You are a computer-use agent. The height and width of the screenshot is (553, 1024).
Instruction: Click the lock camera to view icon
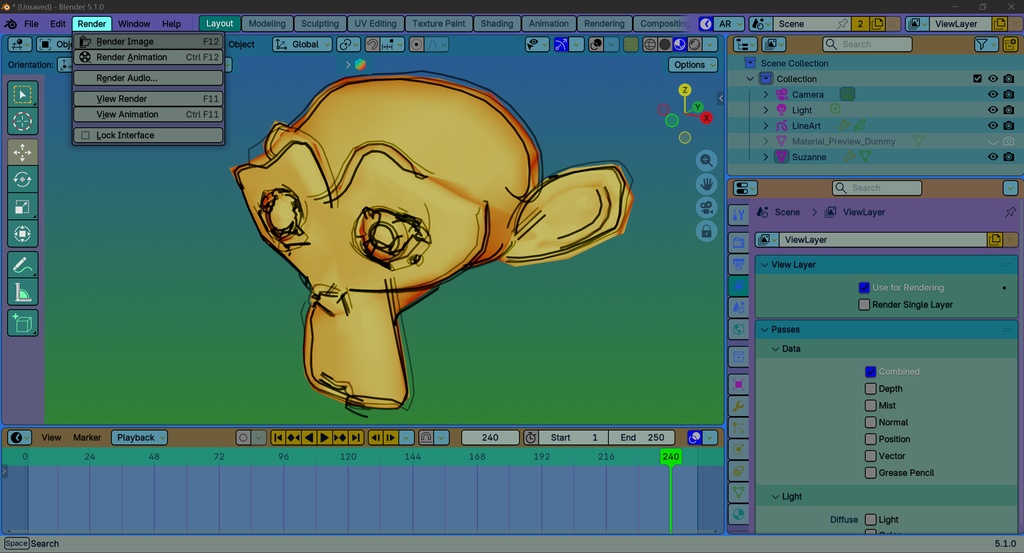pyautogui.click(x=706, y=231)
